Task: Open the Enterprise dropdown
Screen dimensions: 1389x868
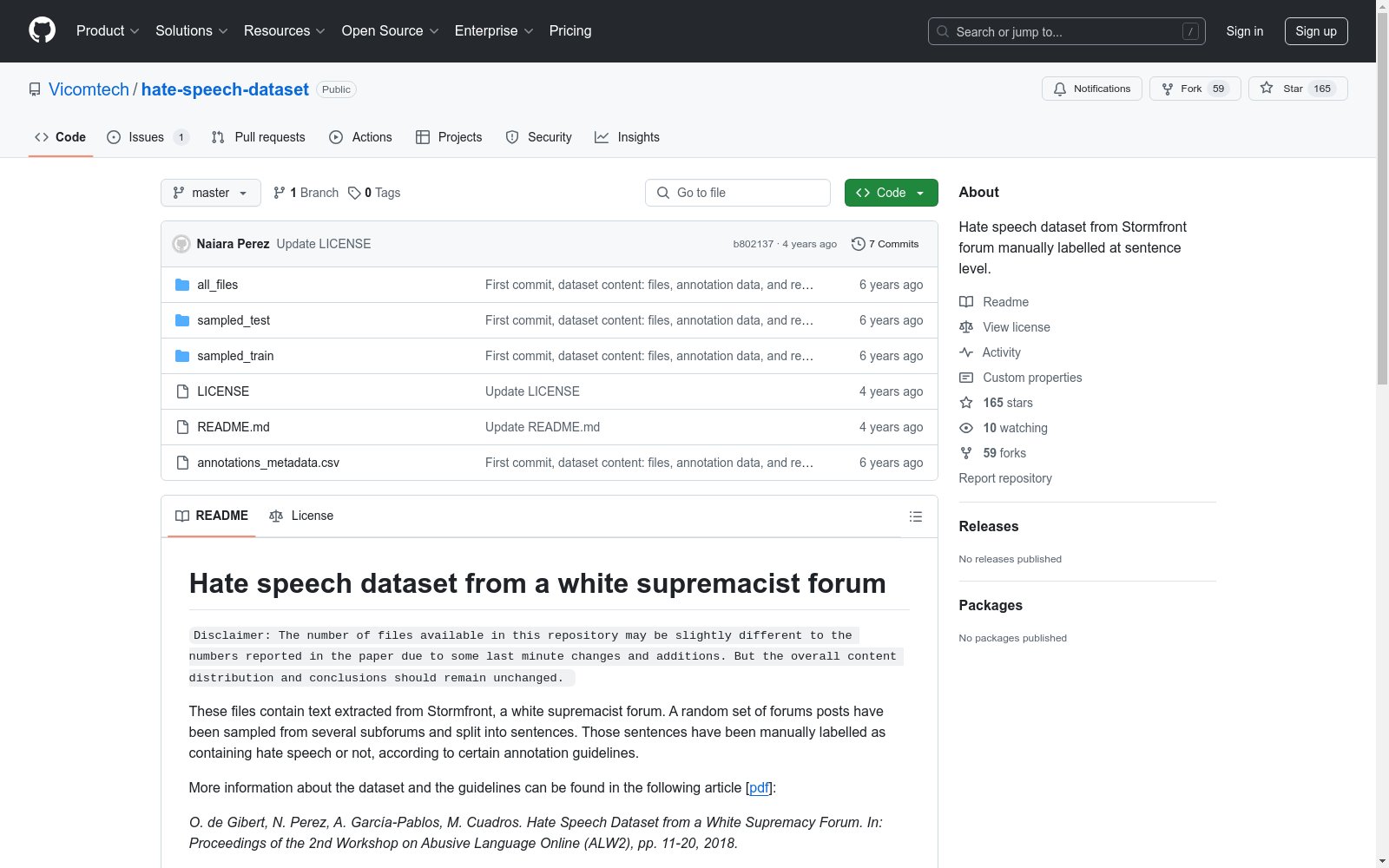Action: [494, 31]
